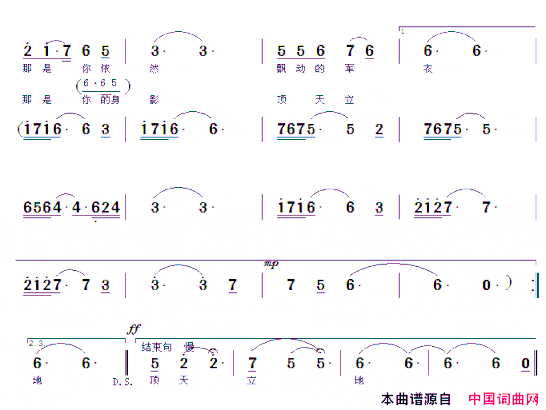The height and width of the screenshot is (410, 546).
Task: Click the closing parenthesis after the "0·" rest
Action: (x=509, y=283)
